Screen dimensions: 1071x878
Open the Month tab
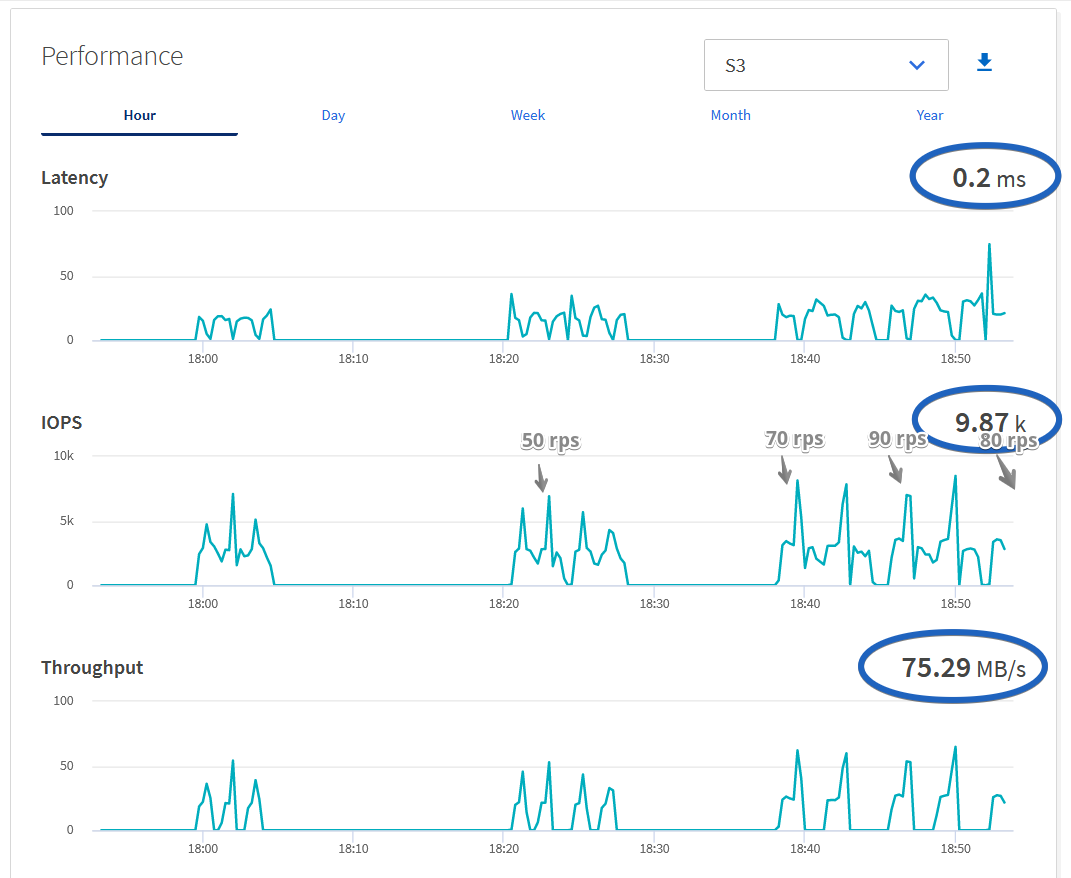(730, 115)
